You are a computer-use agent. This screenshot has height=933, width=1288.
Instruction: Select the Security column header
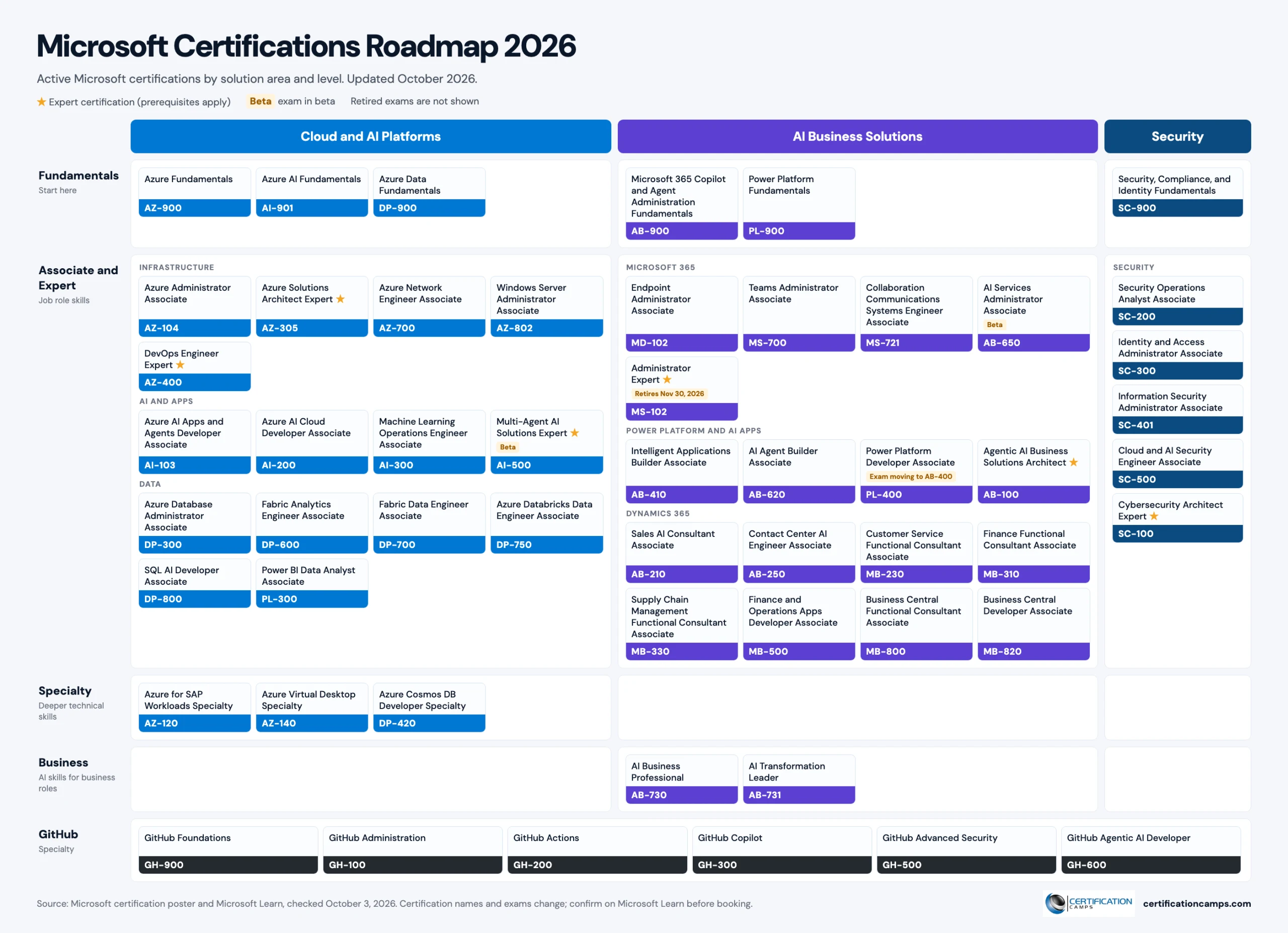pos(1177,136)
